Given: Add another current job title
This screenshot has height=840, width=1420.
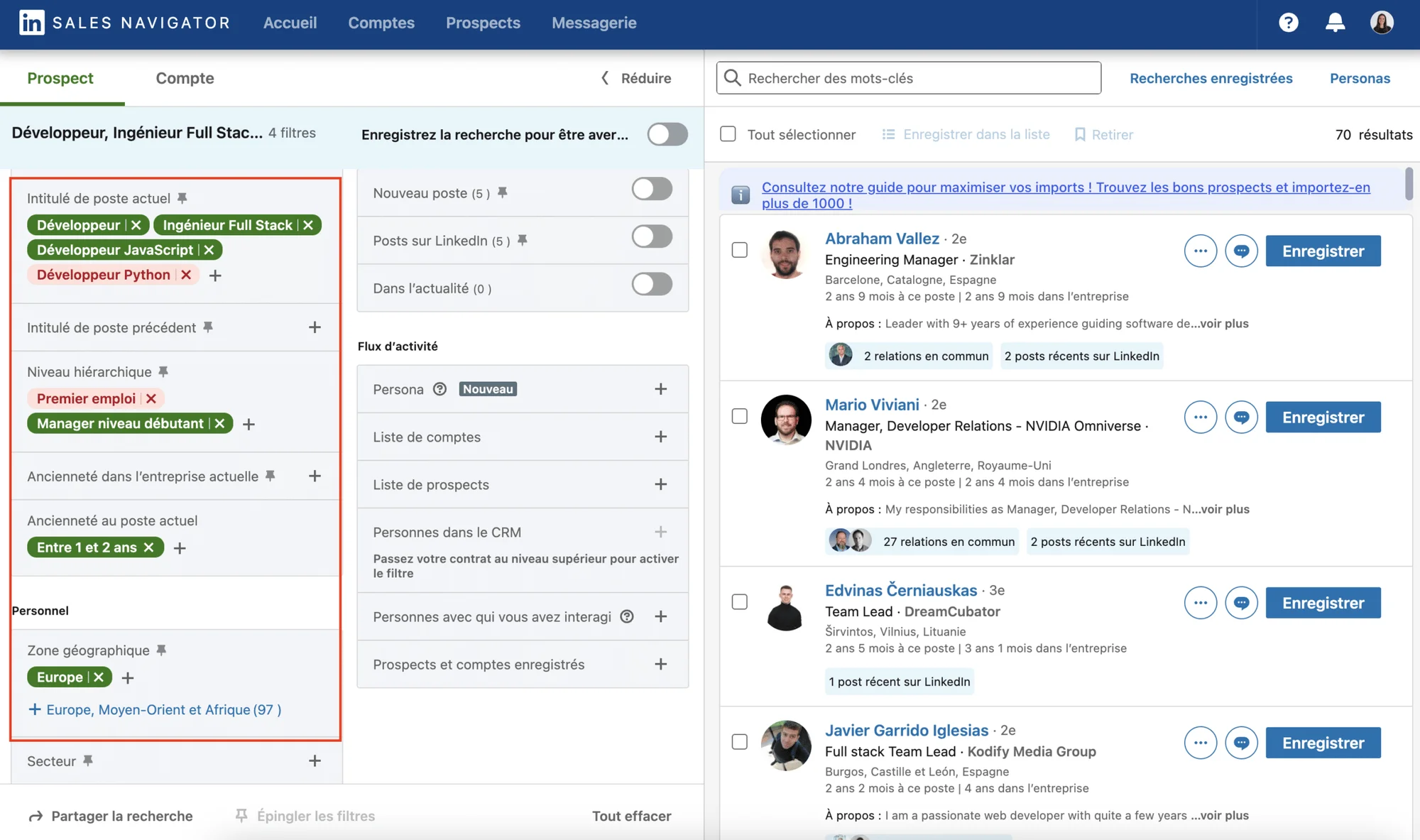Looking at the screenshot, I should tap(215, 276).
